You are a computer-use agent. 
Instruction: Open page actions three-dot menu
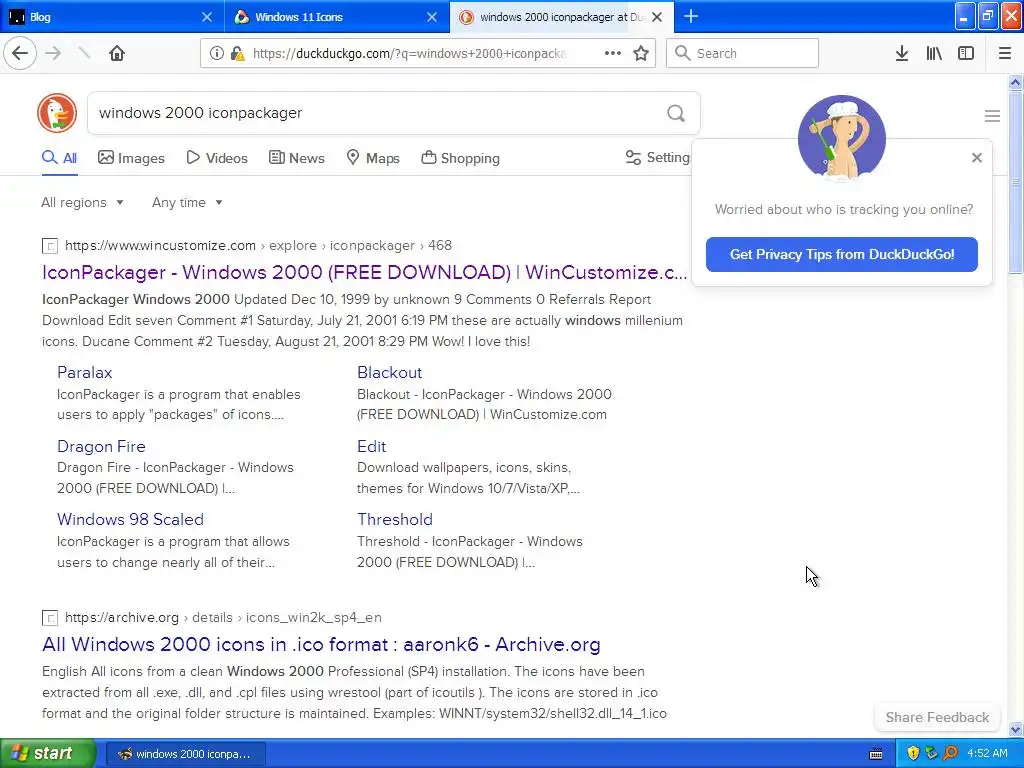pos(612,53)
